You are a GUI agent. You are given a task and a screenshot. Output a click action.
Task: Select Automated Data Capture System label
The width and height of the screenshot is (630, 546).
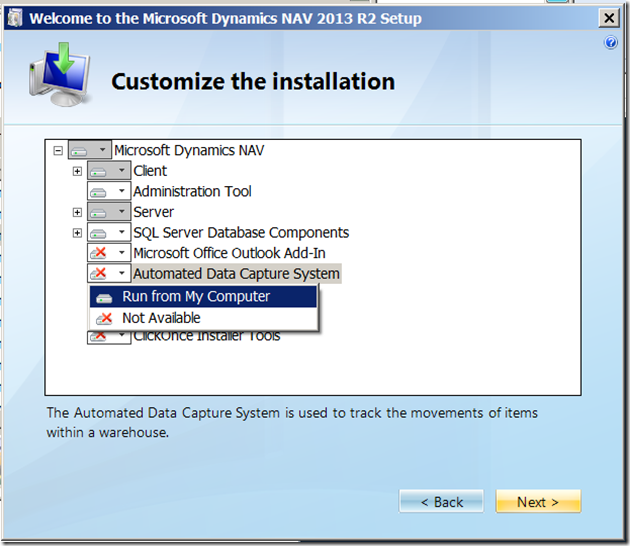pyautogui.click(x=237, y=274)
